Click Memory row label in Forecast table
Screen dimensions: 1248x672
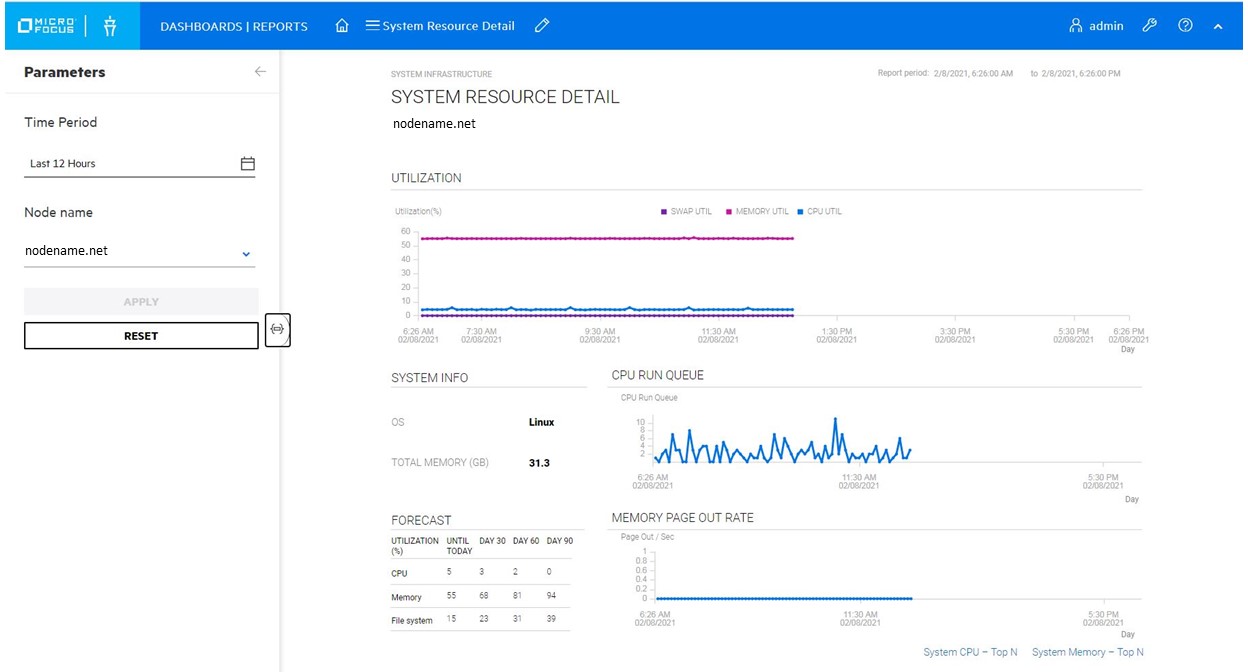click(x=406, y=597)
